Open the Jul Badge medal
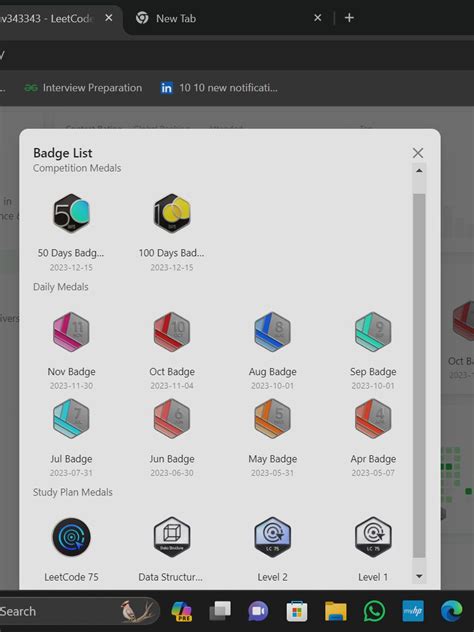 click(71, 419)
